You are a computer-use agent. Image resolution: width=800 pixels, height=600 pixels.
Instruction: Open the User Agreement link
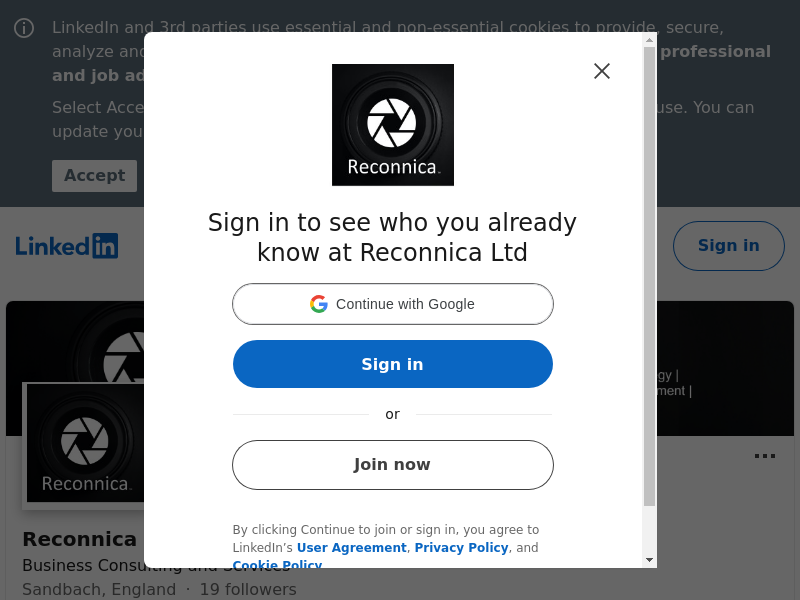351,548
